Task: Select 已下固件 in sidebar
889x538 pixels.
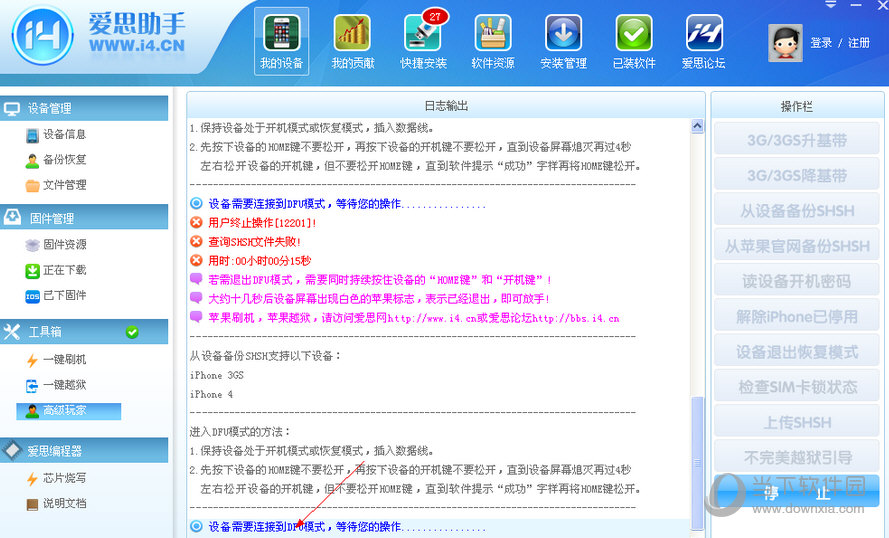Action: click(x=56, y=295)
